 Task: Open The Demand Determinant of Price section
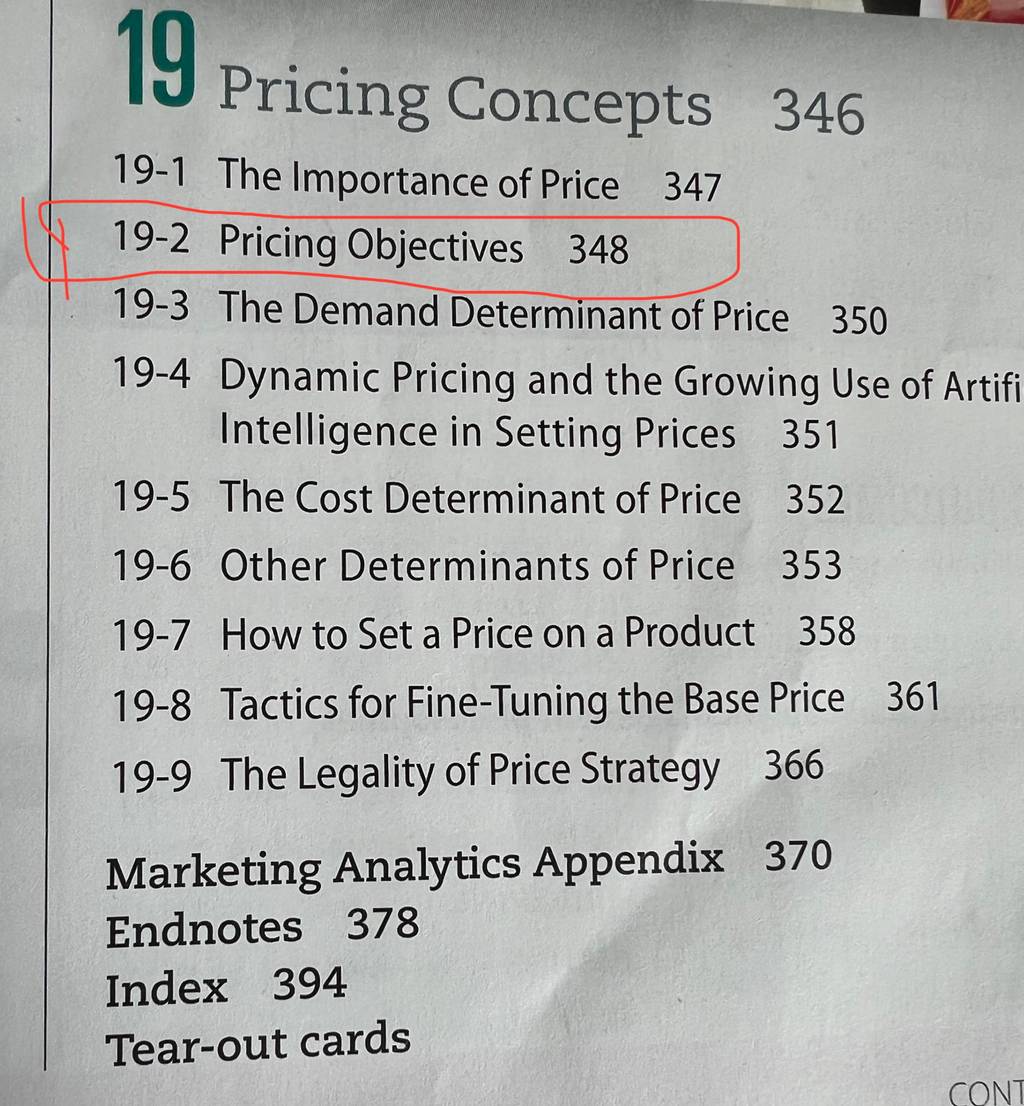click(504, 314)
